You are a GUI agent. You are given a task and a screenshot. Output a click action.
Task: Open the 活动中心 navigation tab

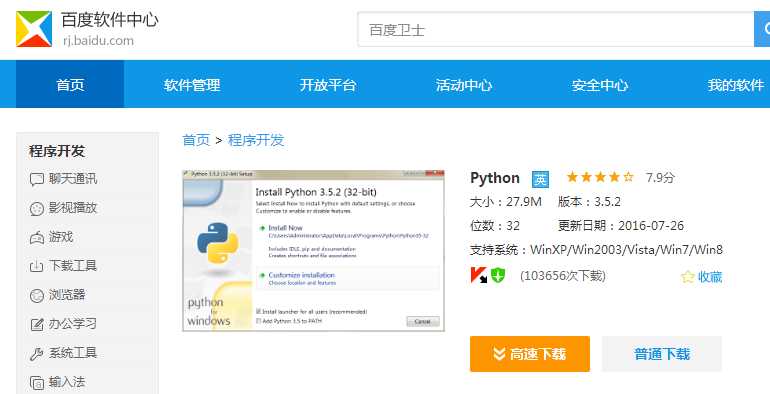[464, 84]
